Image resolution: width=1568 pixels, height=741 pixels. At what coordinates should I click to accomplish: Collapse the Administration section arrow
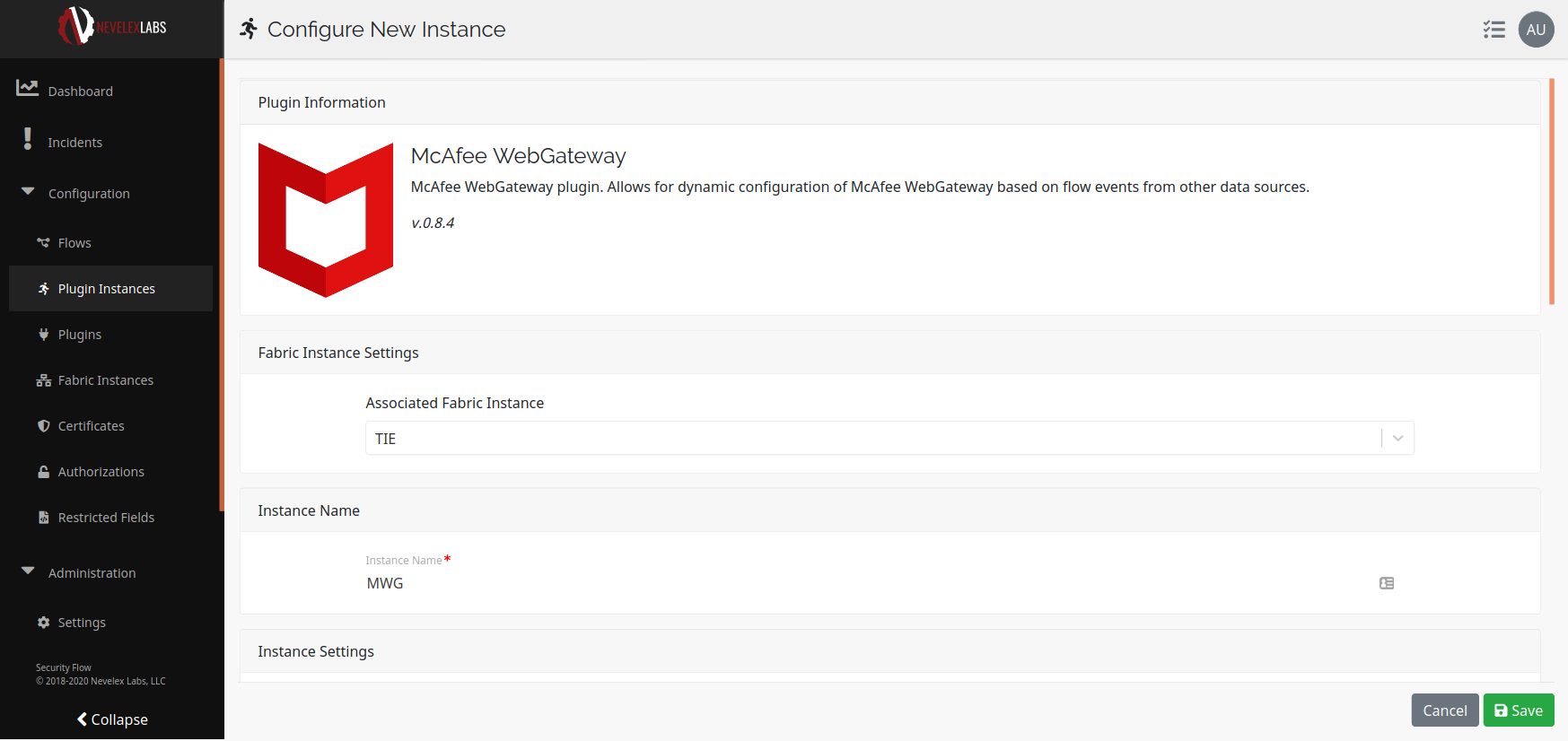(28, 571)
